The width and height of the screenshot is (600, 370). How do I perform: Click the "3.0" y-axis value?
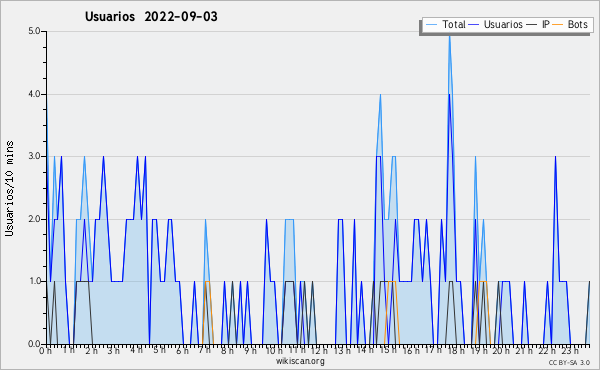click(34, 156)
